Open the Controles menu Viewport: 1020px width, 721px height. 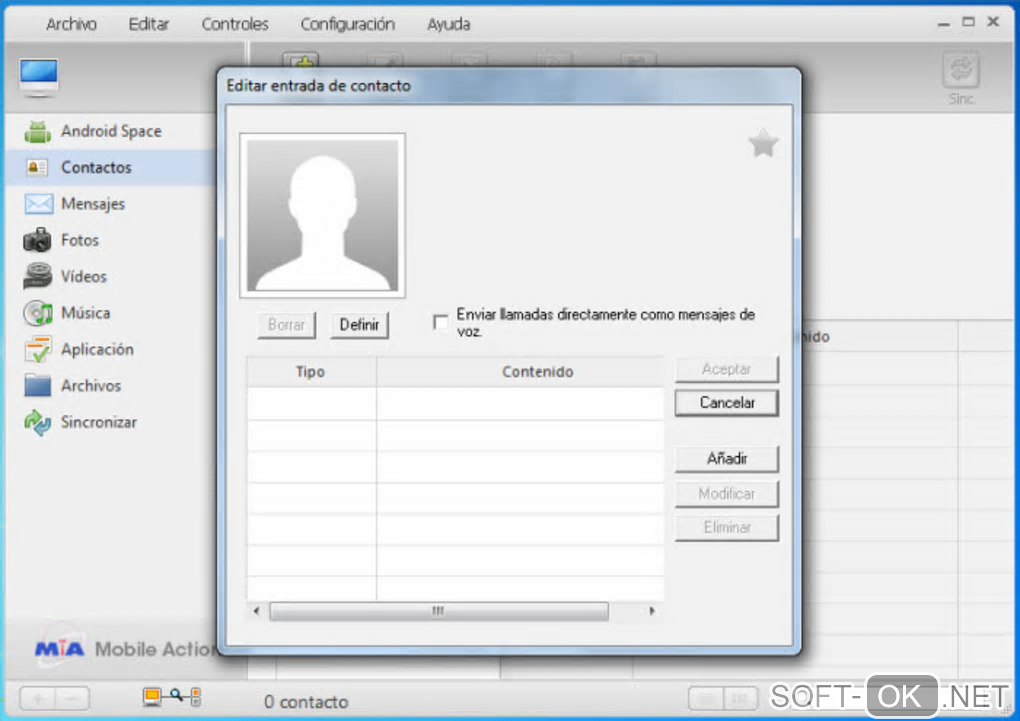(235, 24)
